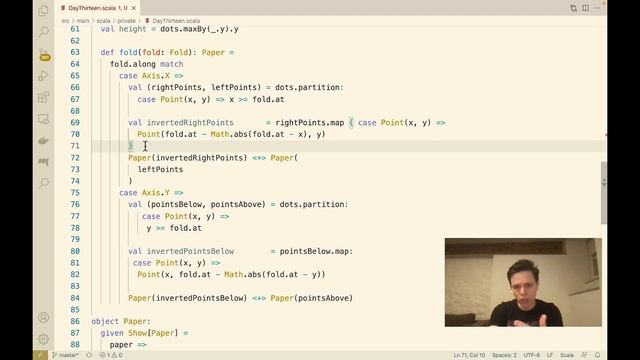Click the 'scala' breadcrumb segment
Viewport: 640px width, 360px height.
pos(103,21)
